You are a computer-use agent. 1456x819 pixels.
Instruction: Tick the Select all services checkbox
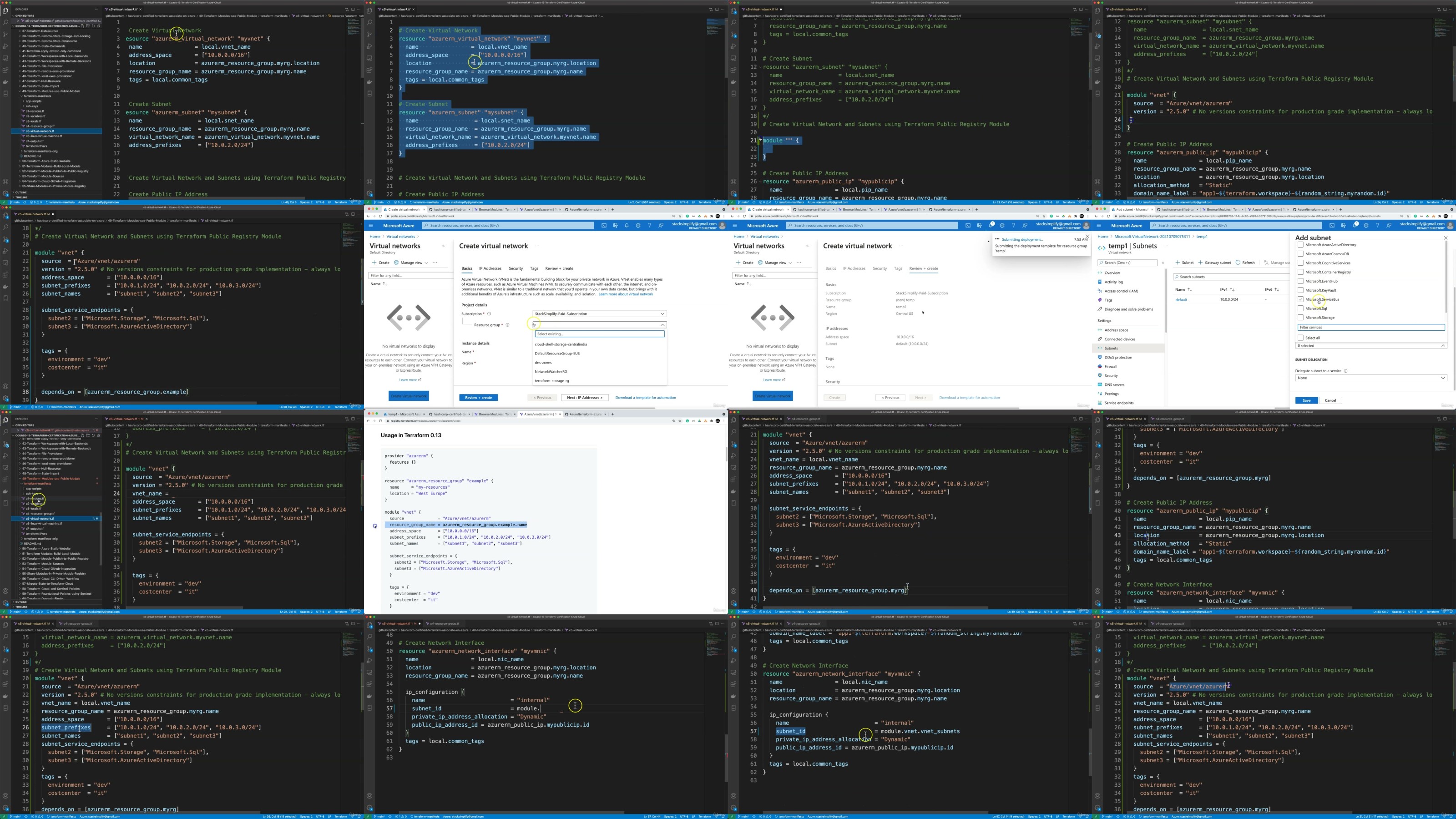coord(1300,338)
